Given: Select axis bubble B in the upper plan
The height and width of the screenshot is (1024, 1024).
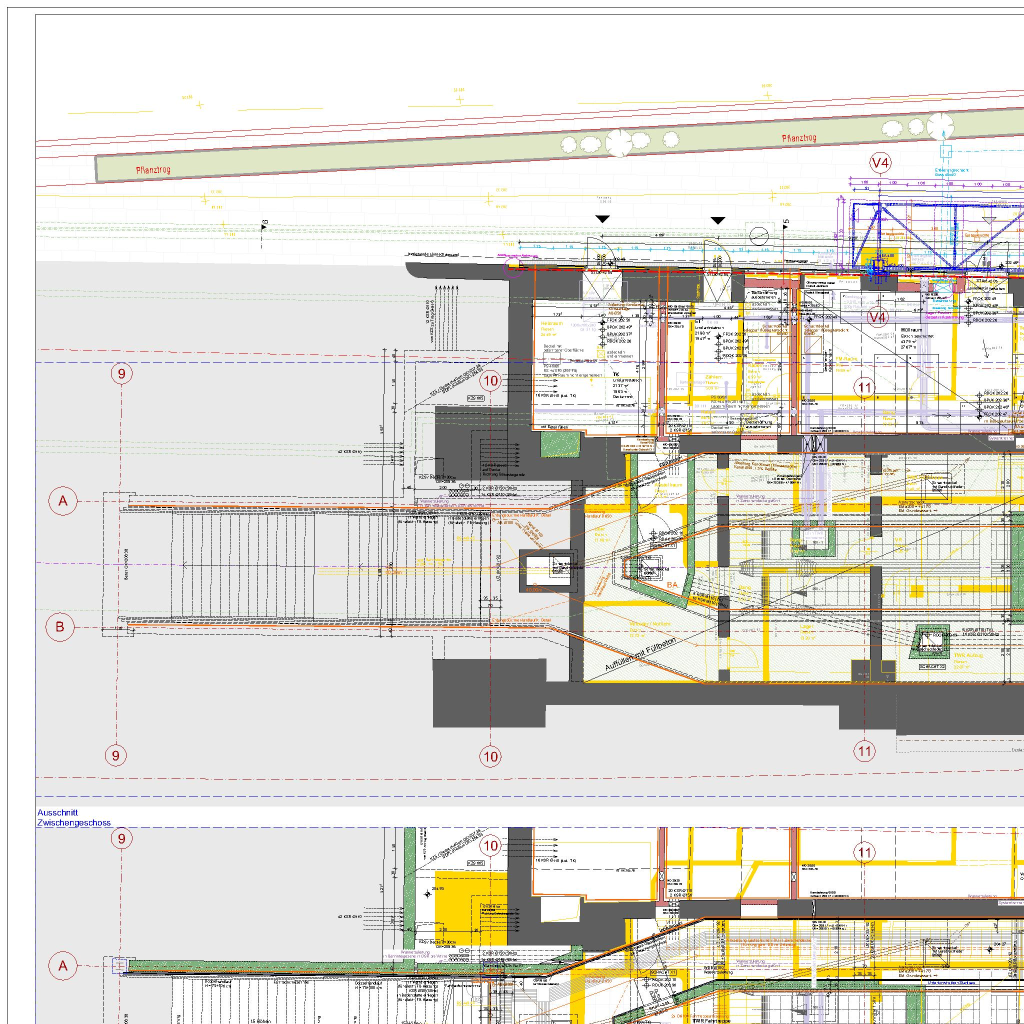Looking at the screenshot, I should pos(59,627).
